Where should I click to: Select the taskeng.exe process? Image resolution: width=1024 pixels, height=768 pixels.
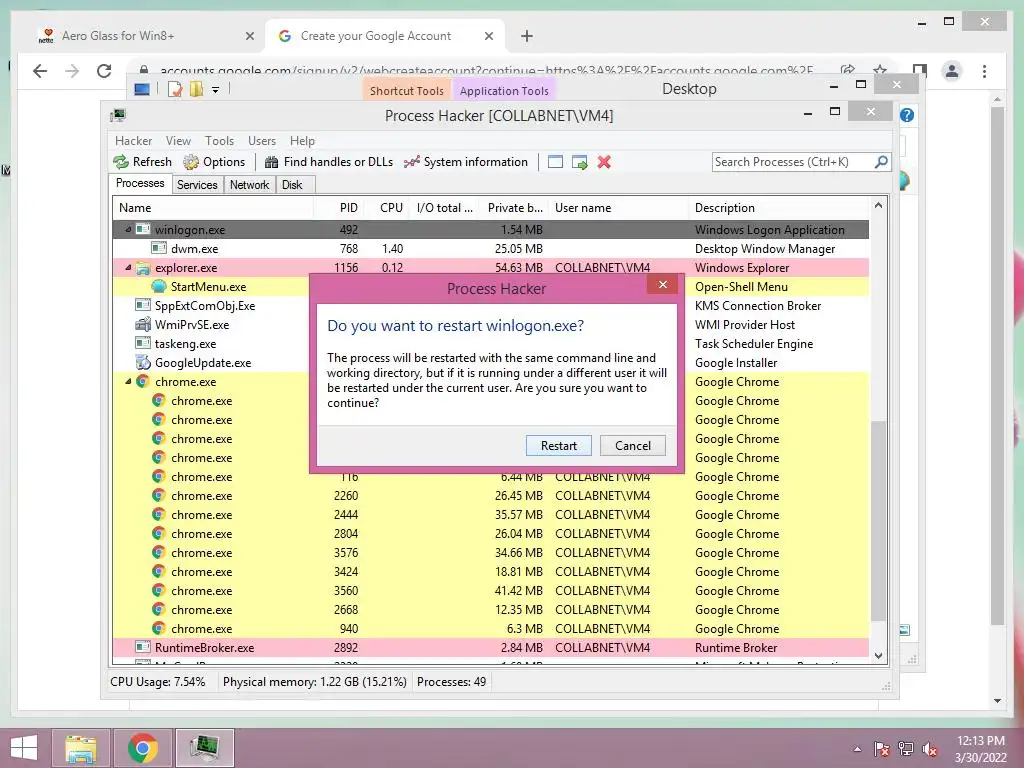point(185,344)
